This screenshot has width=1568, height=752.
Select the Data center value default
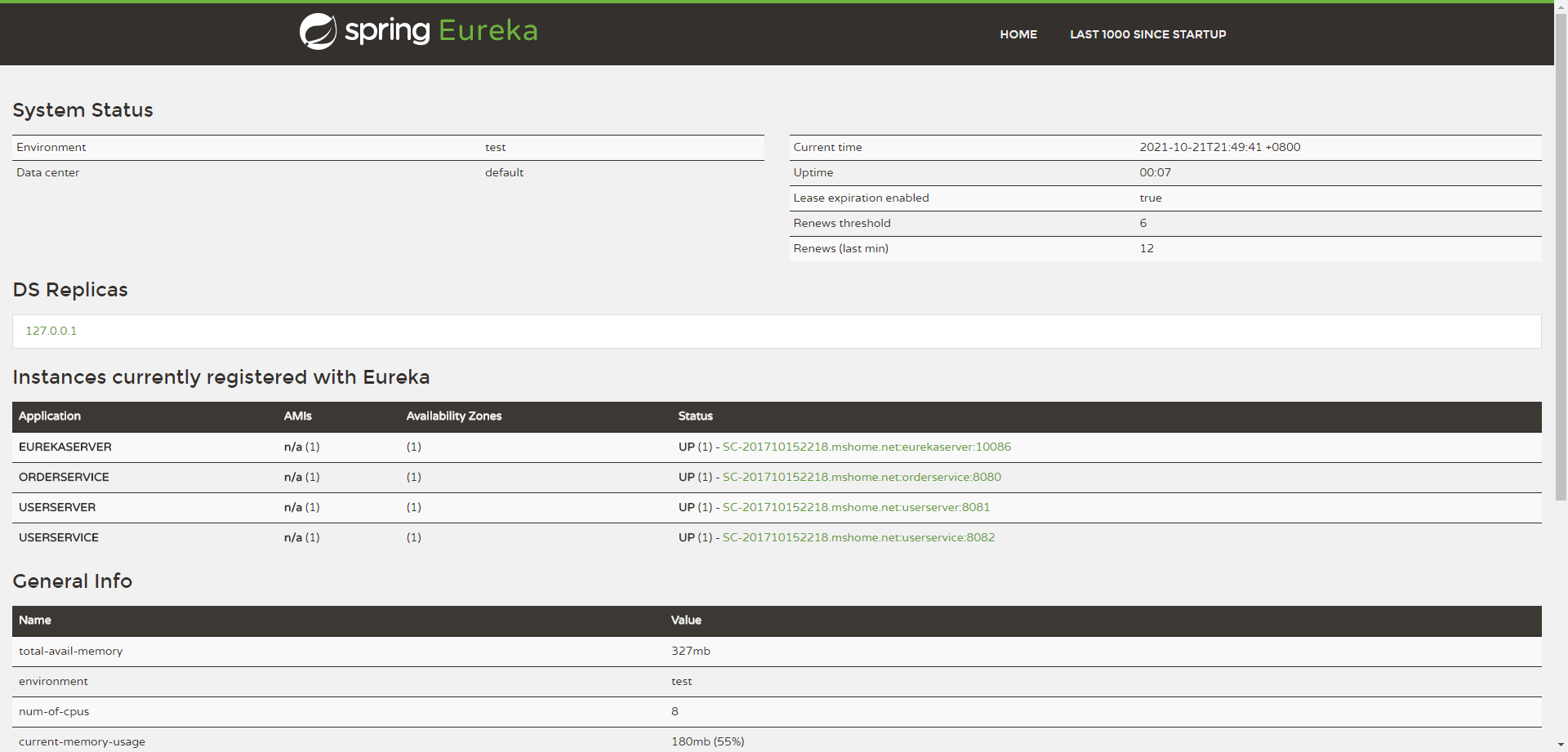pyautogui.click(x=504, y=172)
